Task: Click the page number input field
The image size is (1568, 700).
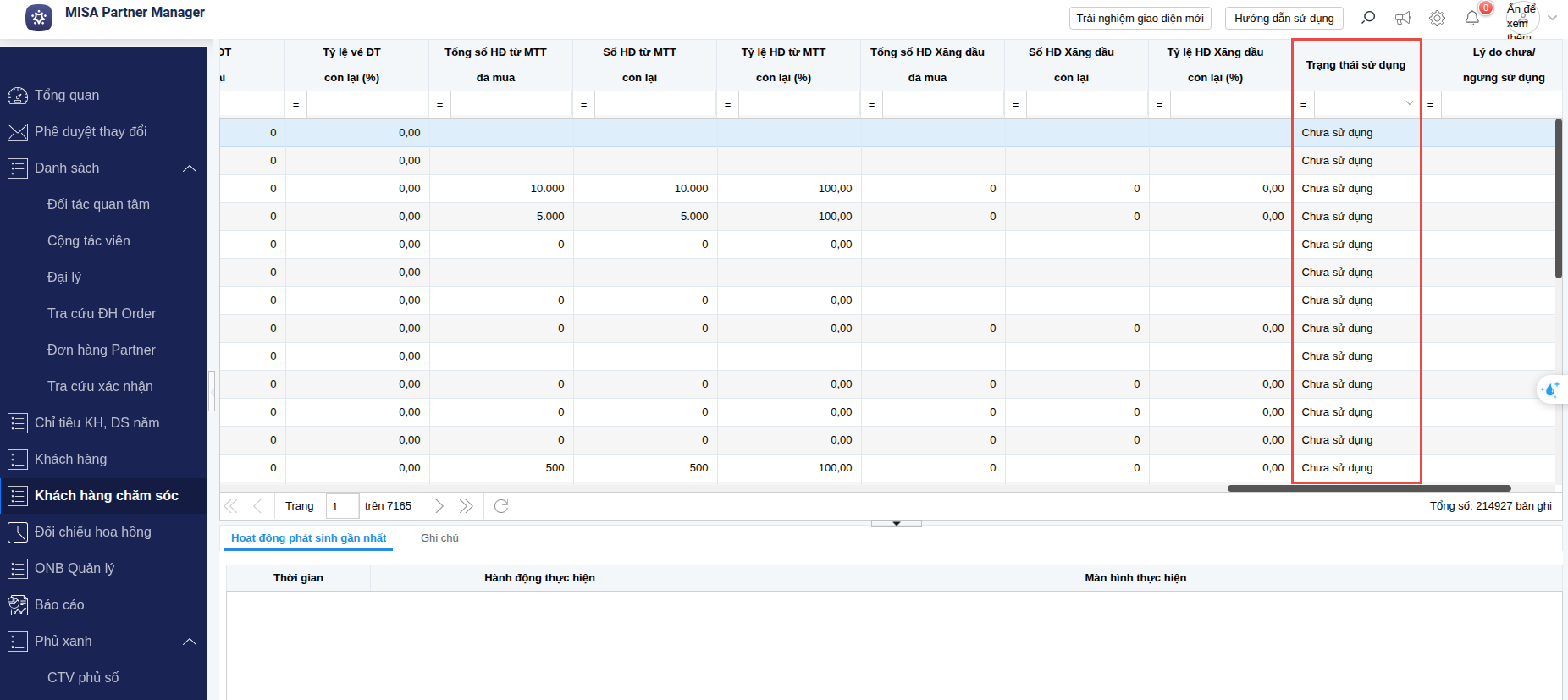Action: pyautogui.click(x=342, y=506)
